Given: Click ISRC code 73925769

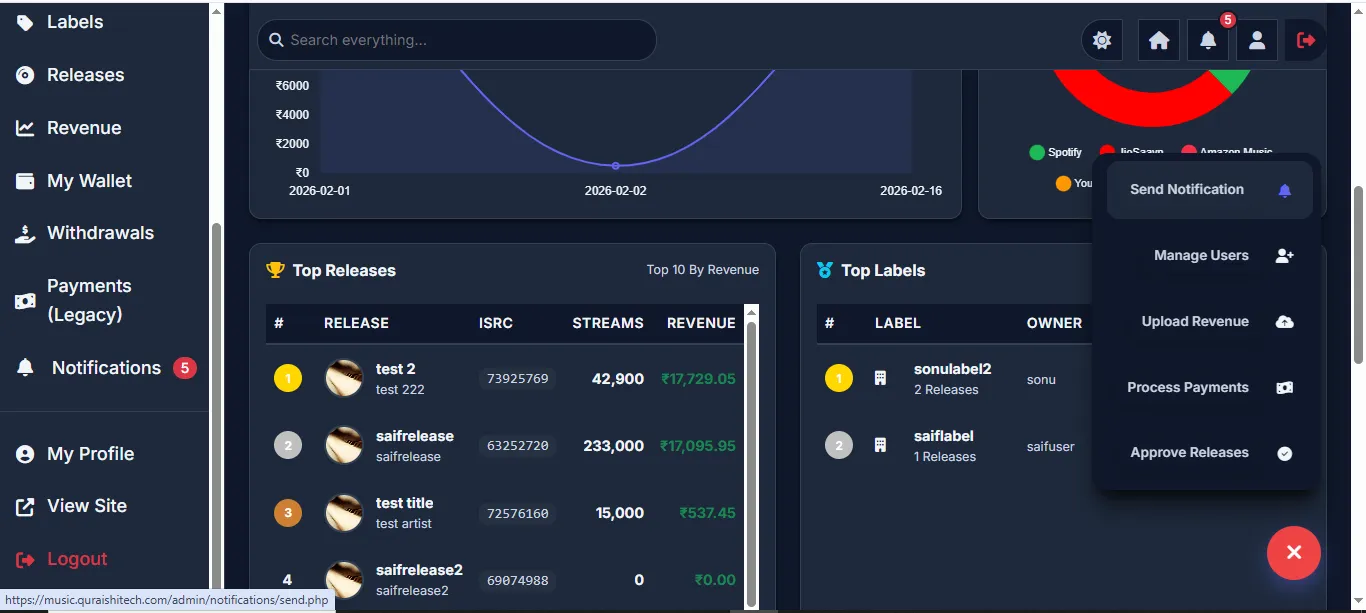Looking at the screenshot, I should (x=517, y=379).
